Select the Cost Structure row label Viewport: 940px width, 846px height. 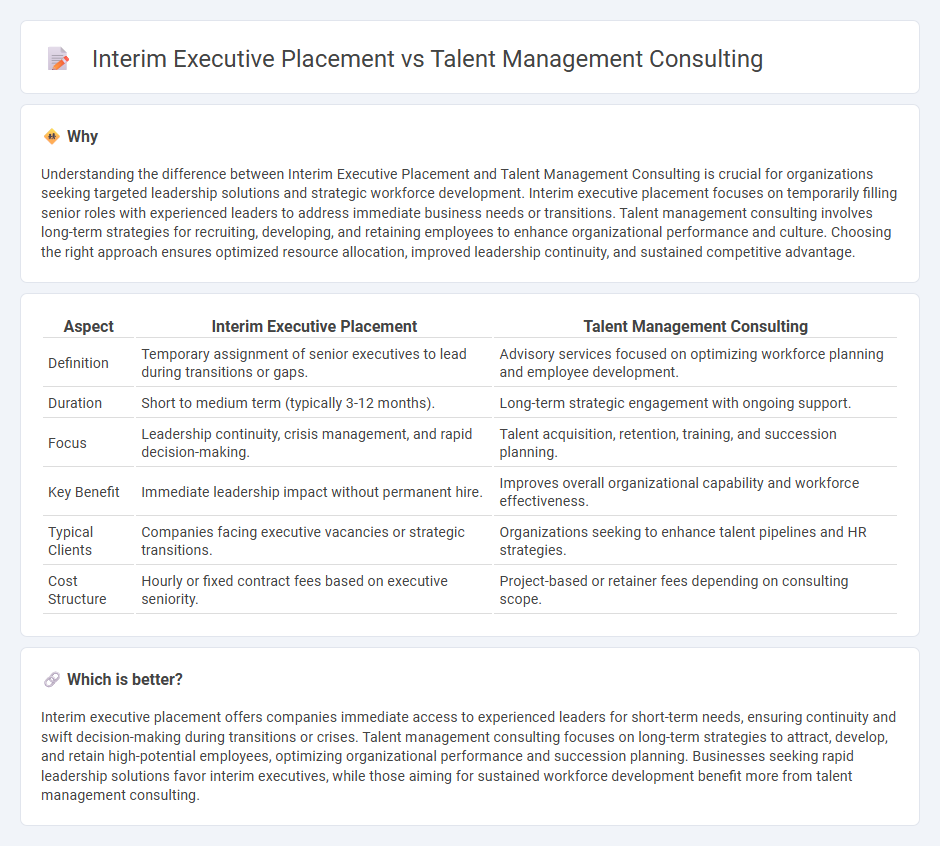click(77, 590)
